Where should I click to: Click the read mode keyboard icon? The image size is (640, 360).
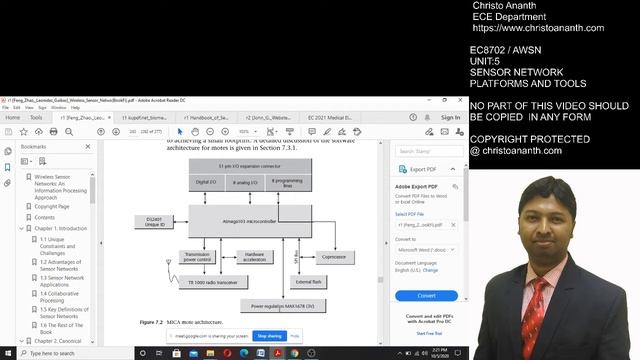[x=289, y=131]
